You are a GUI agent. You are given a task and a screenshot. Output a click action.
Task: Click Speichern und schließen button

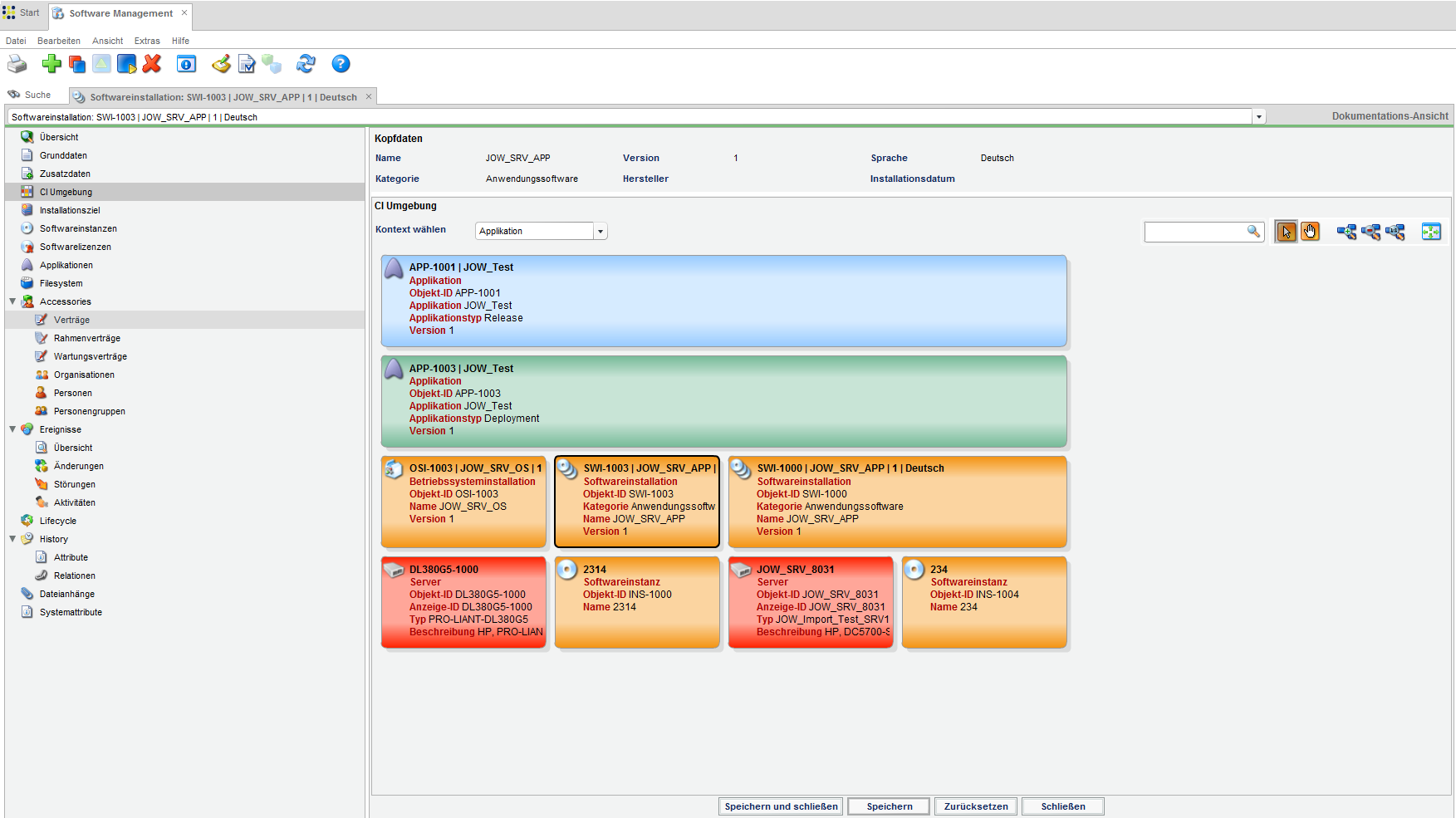coord(781,806)
